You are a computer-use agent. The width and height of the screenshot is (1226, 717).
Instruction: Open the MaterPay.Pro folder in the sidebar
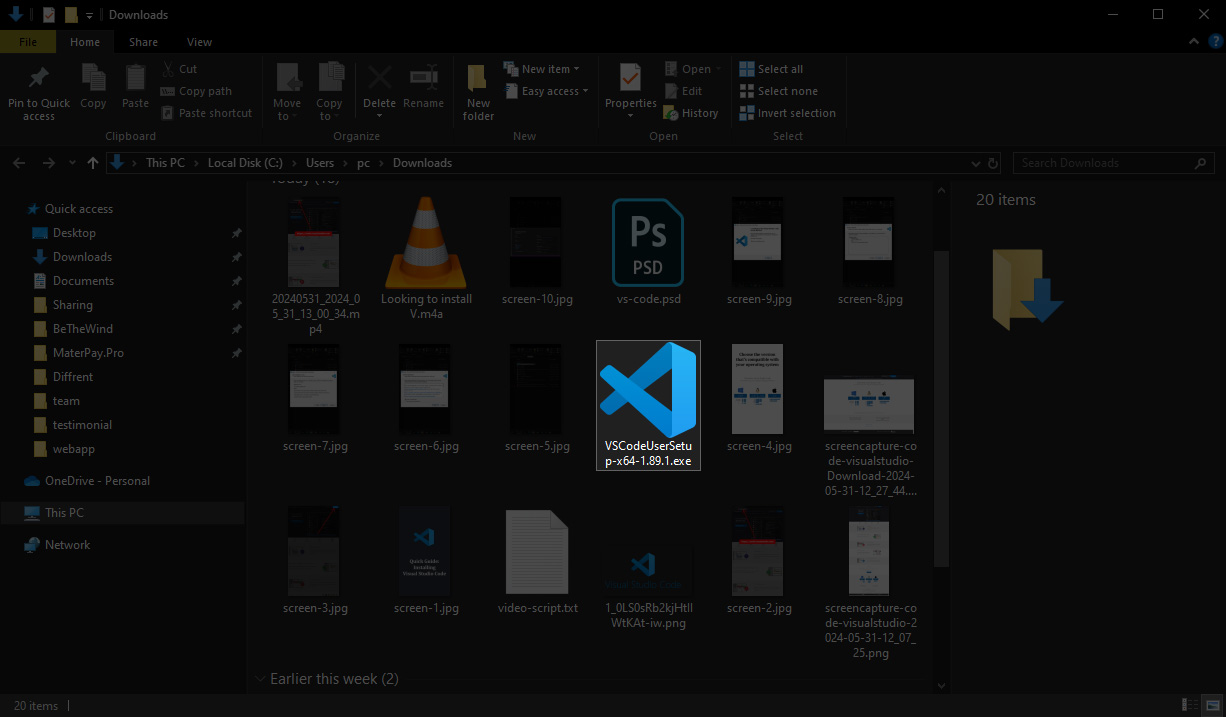point(88,353)
